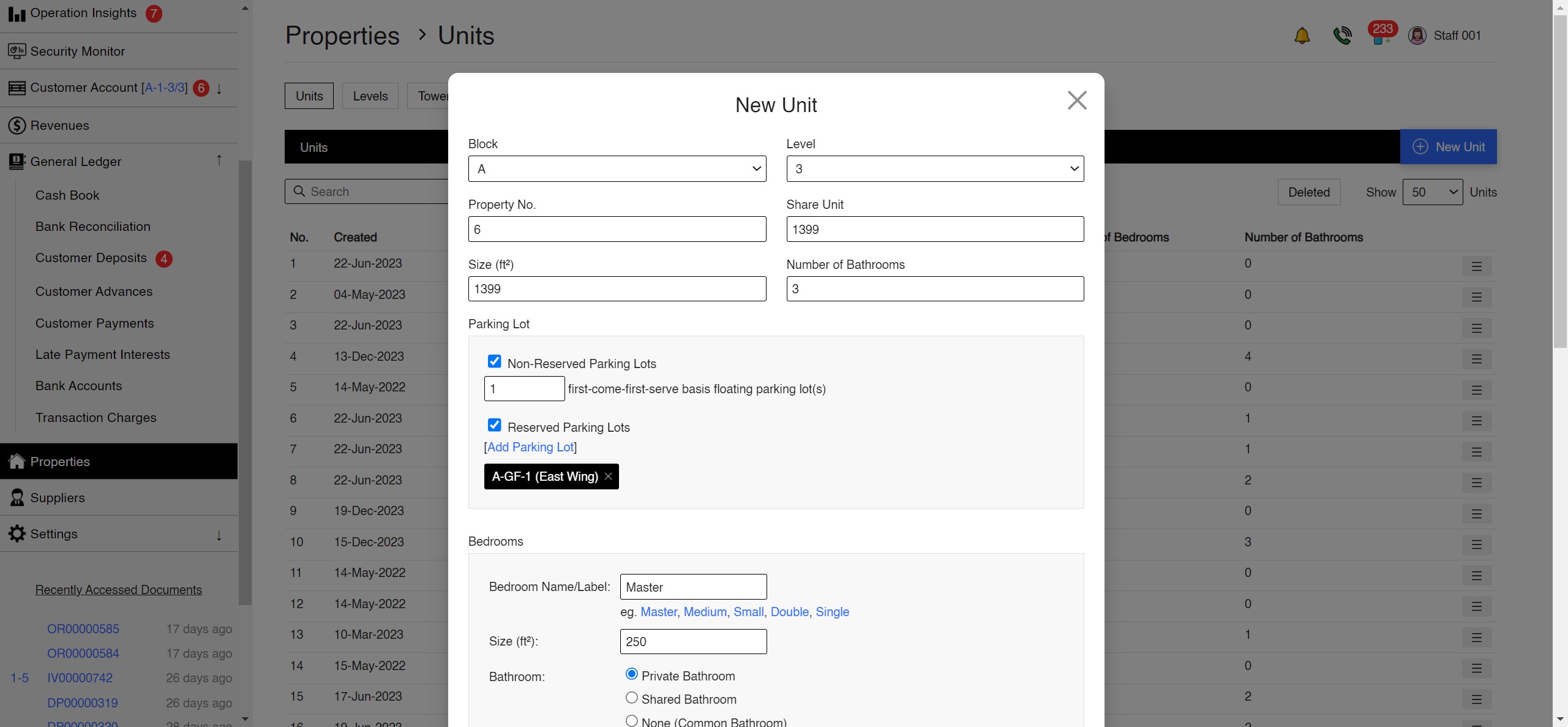
Task: Open the row actions menu for unit 1
Action: click(1477, 266)
